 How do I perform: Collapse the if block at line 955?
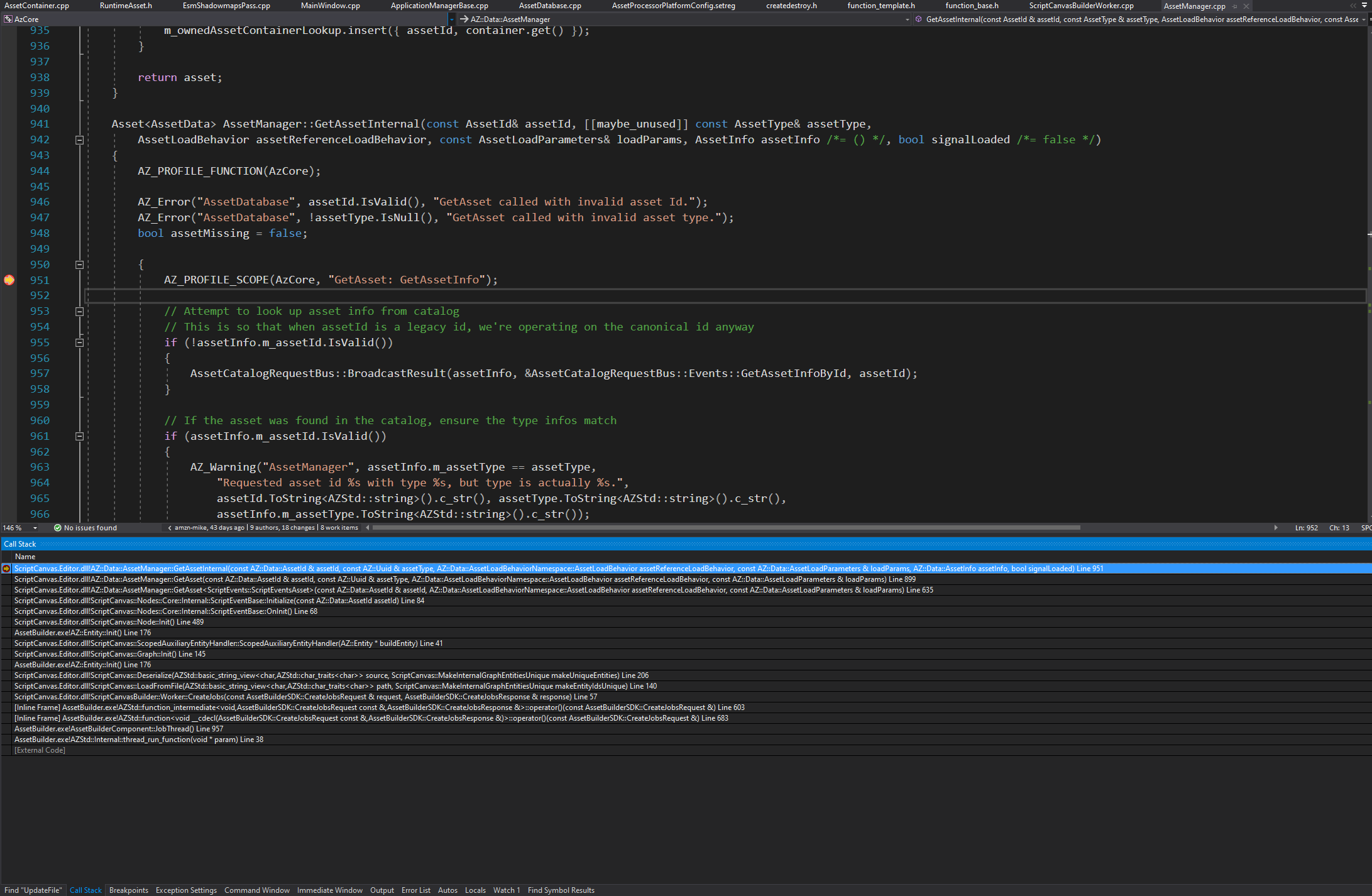[x=79, y=342]
